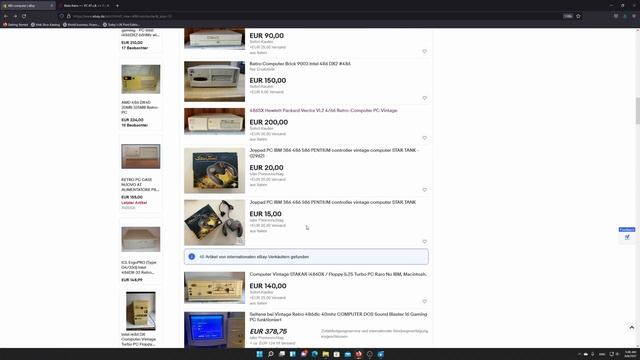The width and height of the screenshot is (640, 360).
Task: Click the browser address bar URL
Action: [122, 16]
